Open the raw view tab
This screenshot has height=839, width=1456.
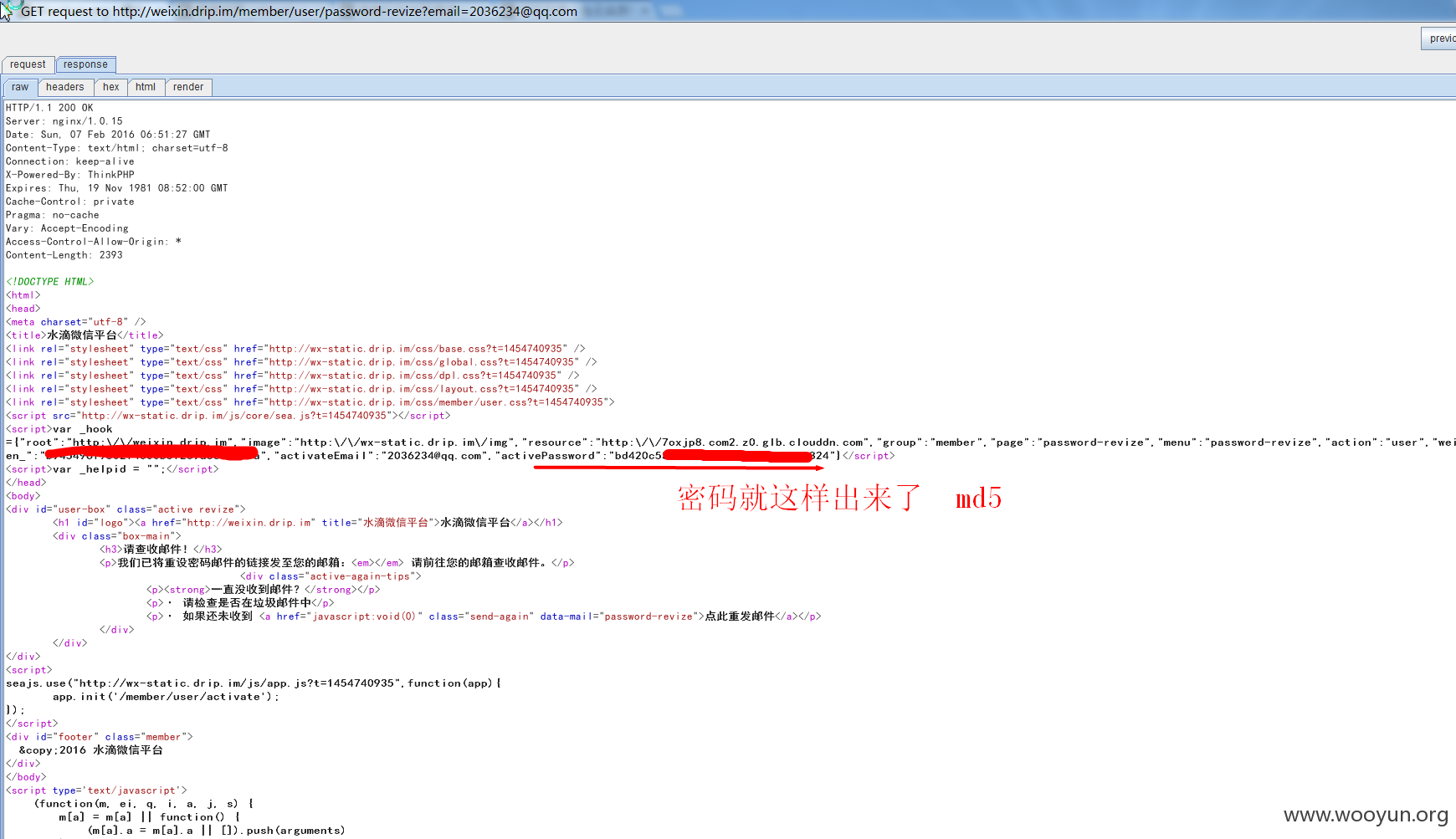20,87
